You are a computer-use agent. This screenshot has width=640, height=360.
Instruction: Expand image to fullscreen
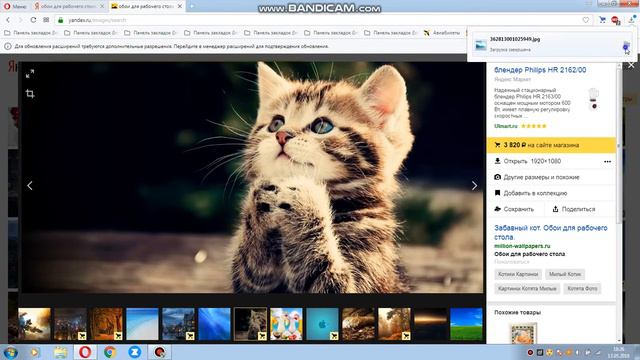(x=30, y=74)
